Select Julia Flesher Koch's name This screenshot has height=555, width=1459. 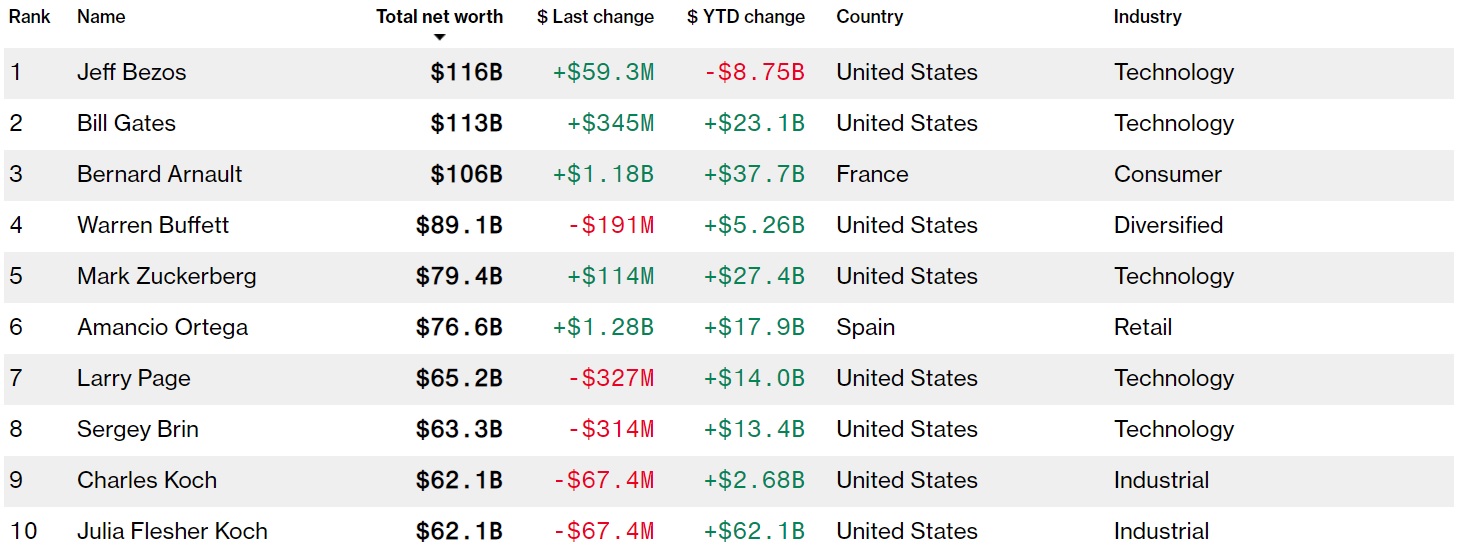click(172, 532)
